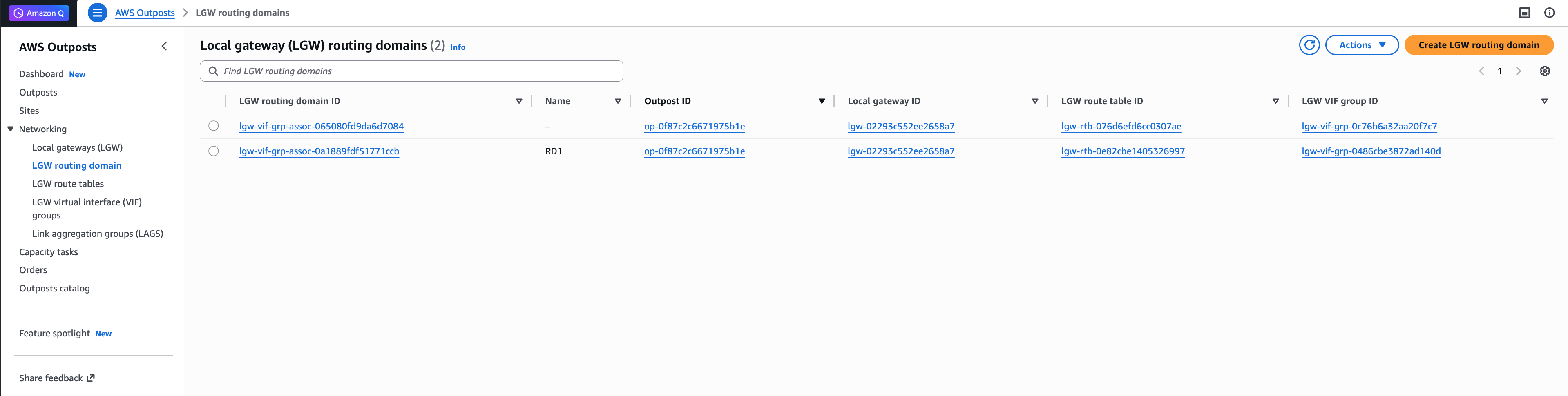Open the info circle help panel
The image size is (1568, 396).
pos(1549,13)
